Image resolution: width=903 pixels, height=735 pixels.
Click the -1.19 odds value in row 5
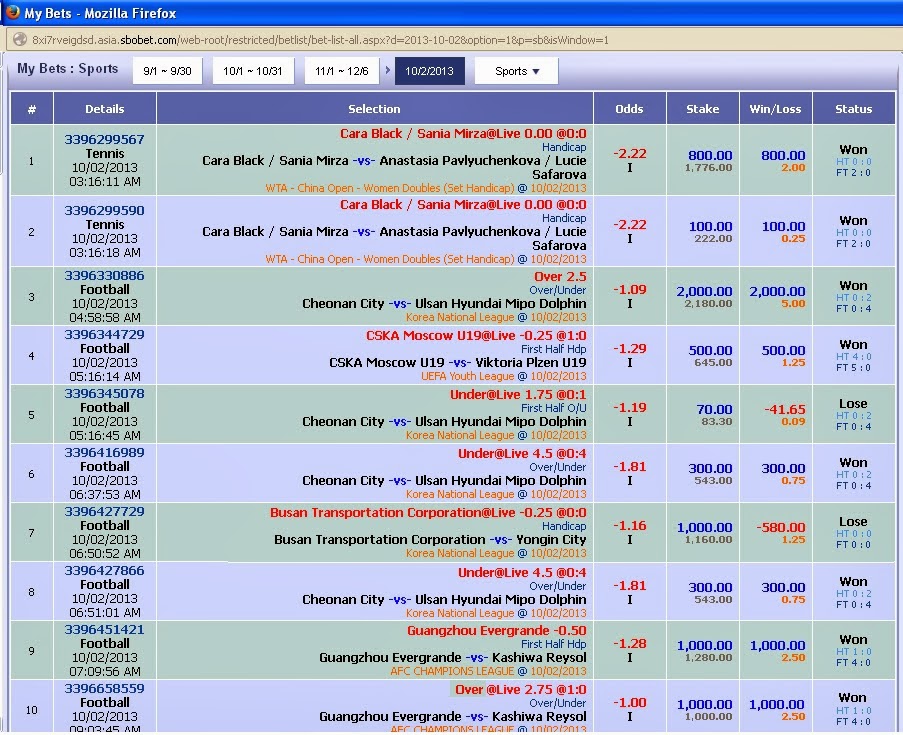coord(629,408)
